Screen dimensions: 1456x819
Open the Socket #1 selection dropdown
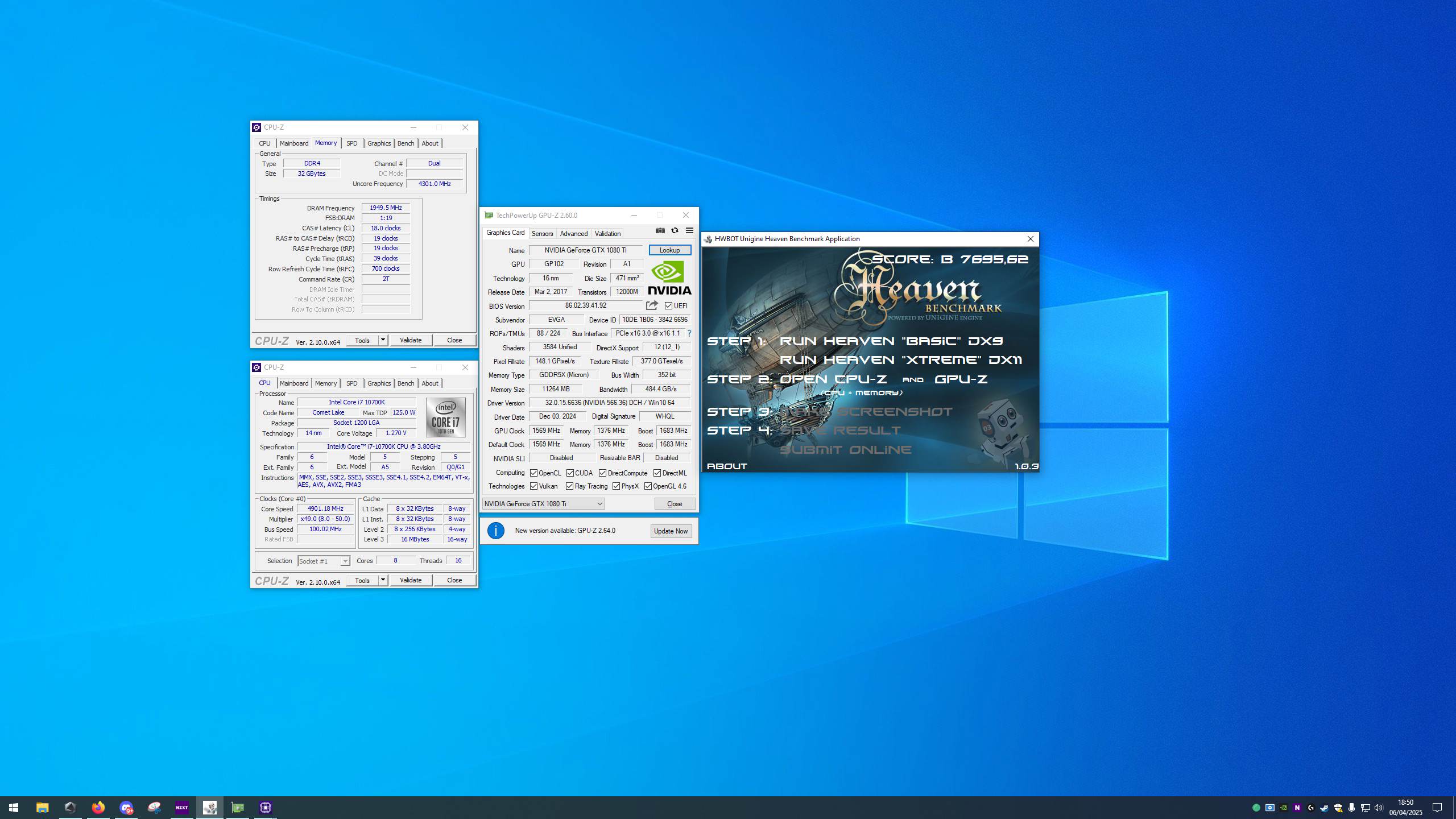pyautogui.click(x=324, y=561)
